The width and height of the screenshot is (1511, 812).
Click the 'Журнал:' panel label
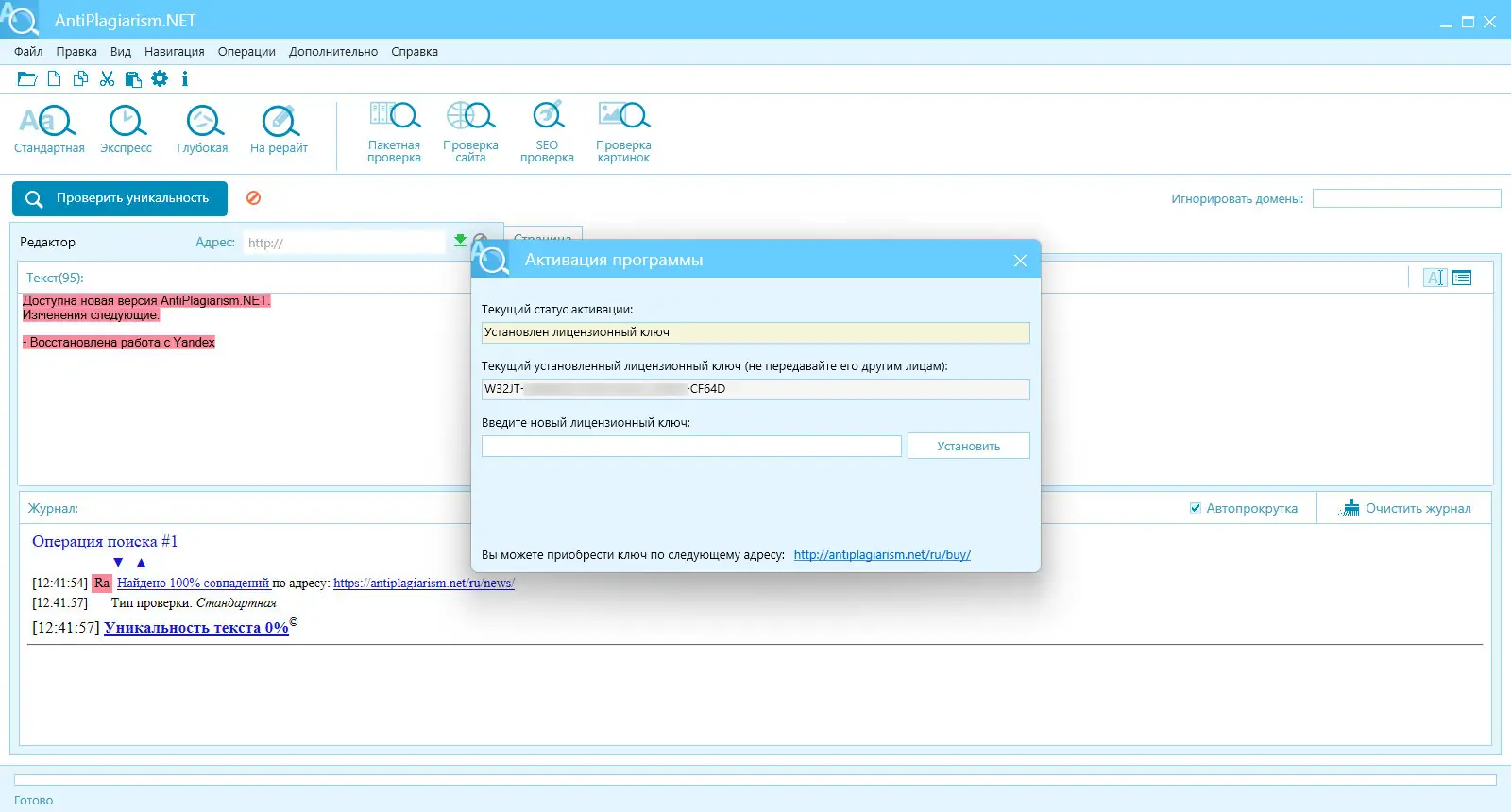pyautogui.click(x=53, y=508)
